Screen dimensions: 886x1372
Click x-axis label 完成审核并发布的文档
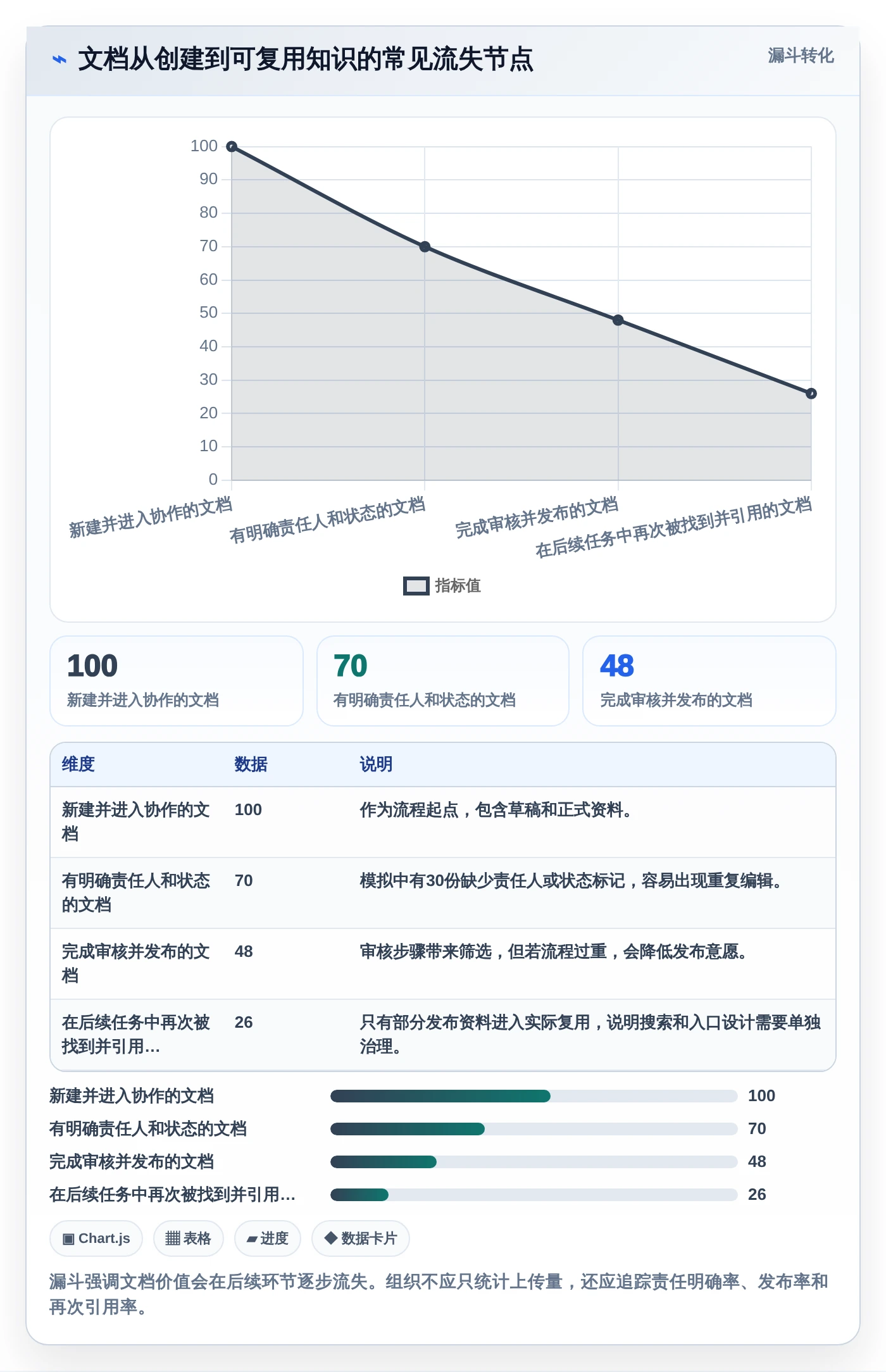click(x=537, y=518)
